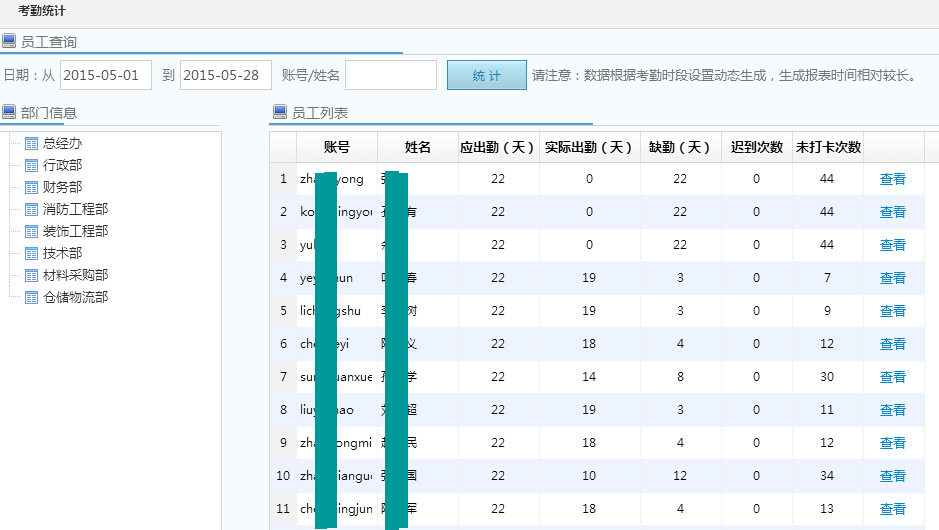Click the 财务部 department icon

(31, 187)
